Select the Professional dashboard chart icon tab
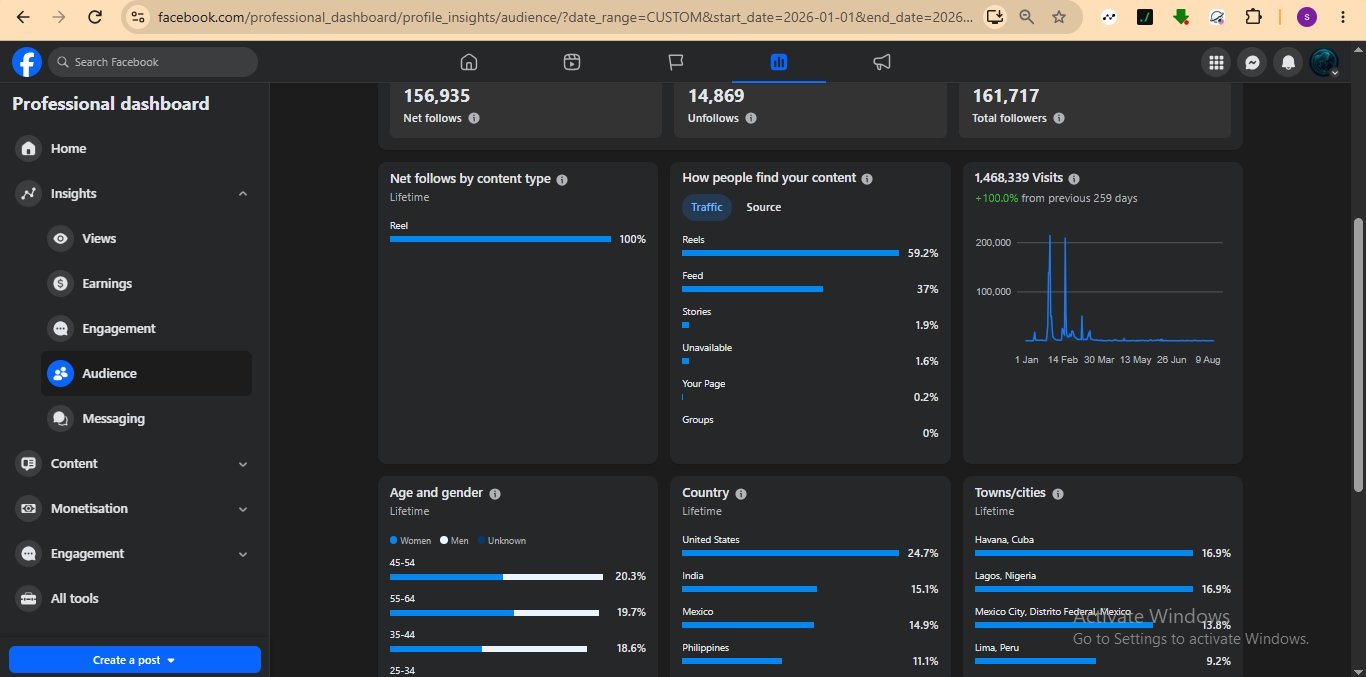 click(x=779, y=62)
